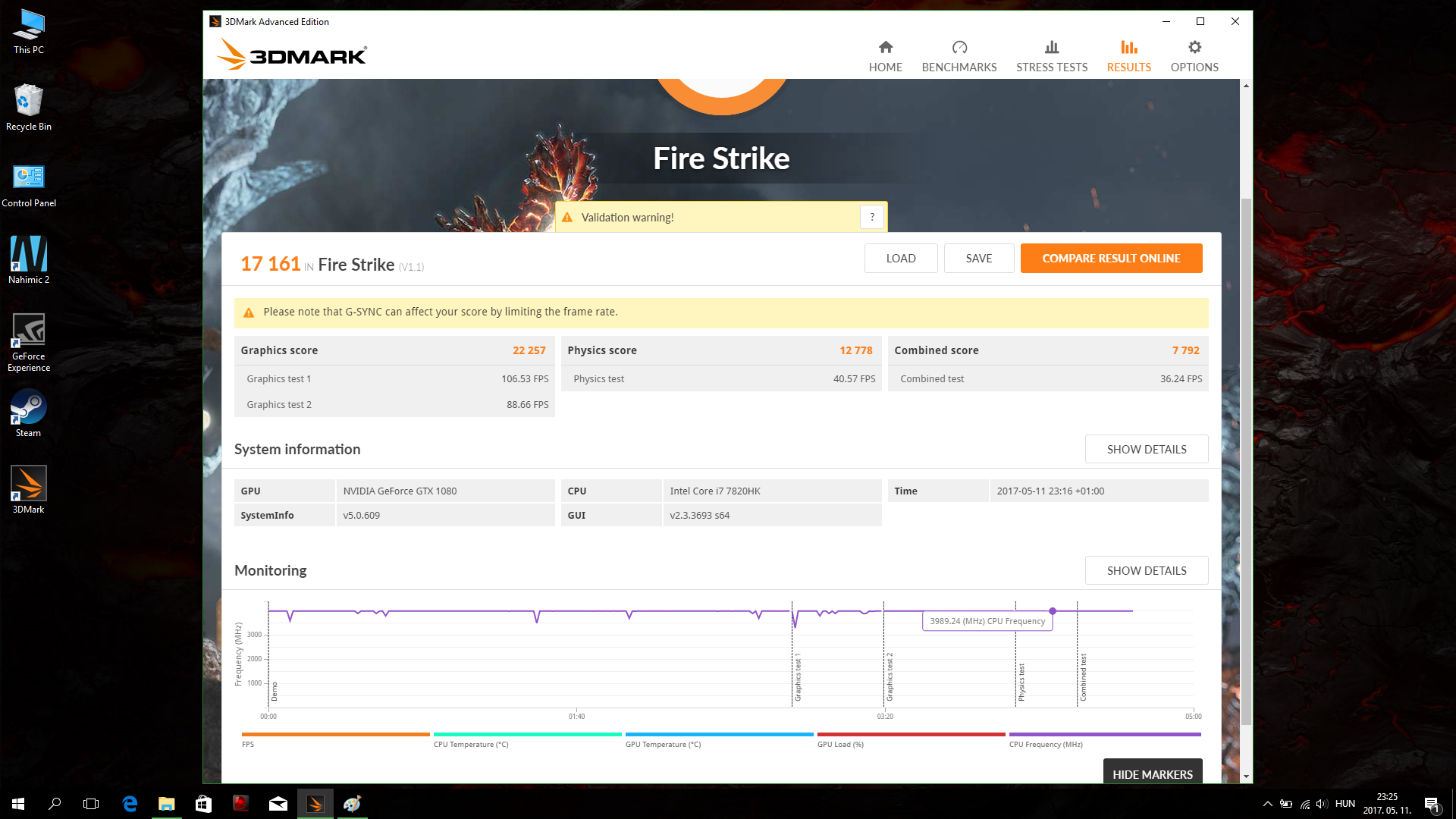Show details for System information

pyautogui.click(x=1146, y=449)
